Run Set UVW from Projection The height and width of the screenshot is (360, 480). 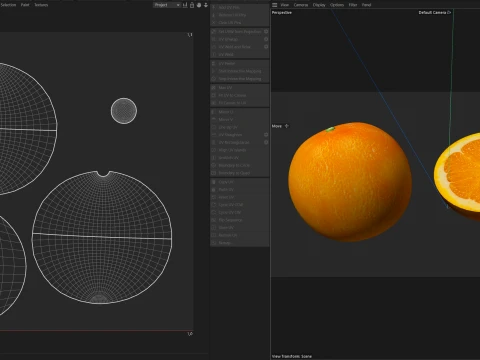[237, 32]
